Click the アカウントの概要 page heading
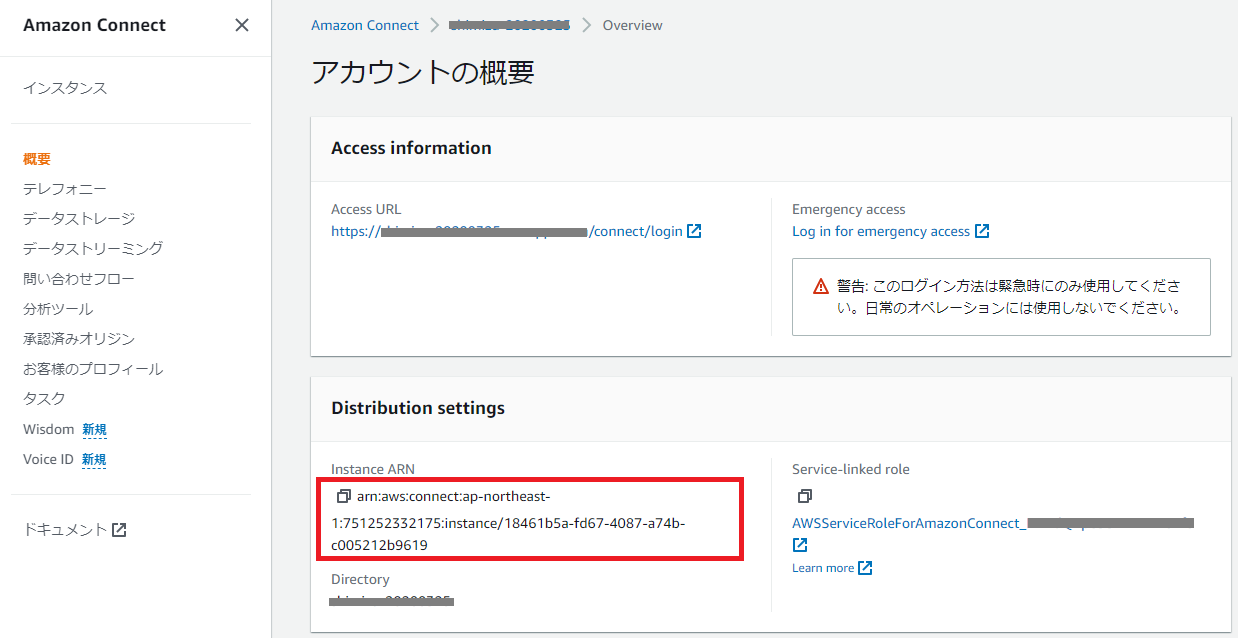The image size is (1238, 638). (x=423, y=73)
